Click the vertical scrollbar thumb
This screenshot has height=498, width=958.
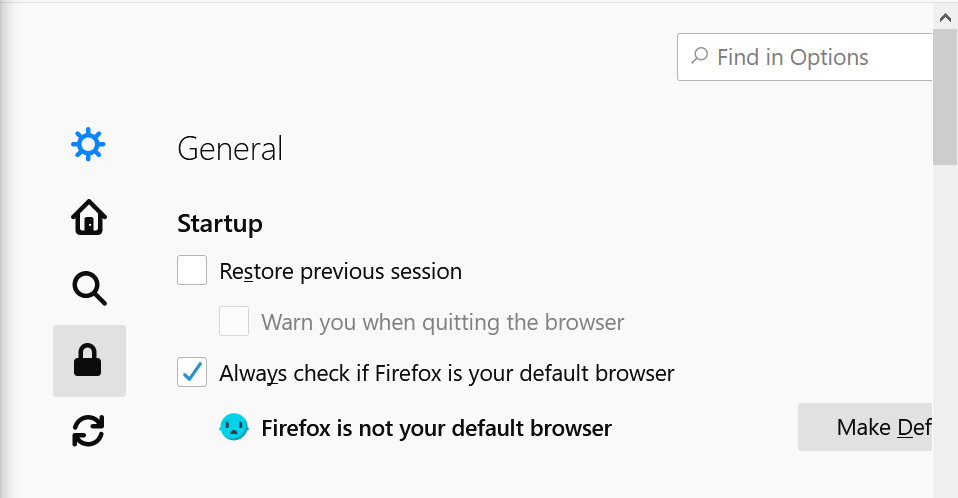coord(945,98)
